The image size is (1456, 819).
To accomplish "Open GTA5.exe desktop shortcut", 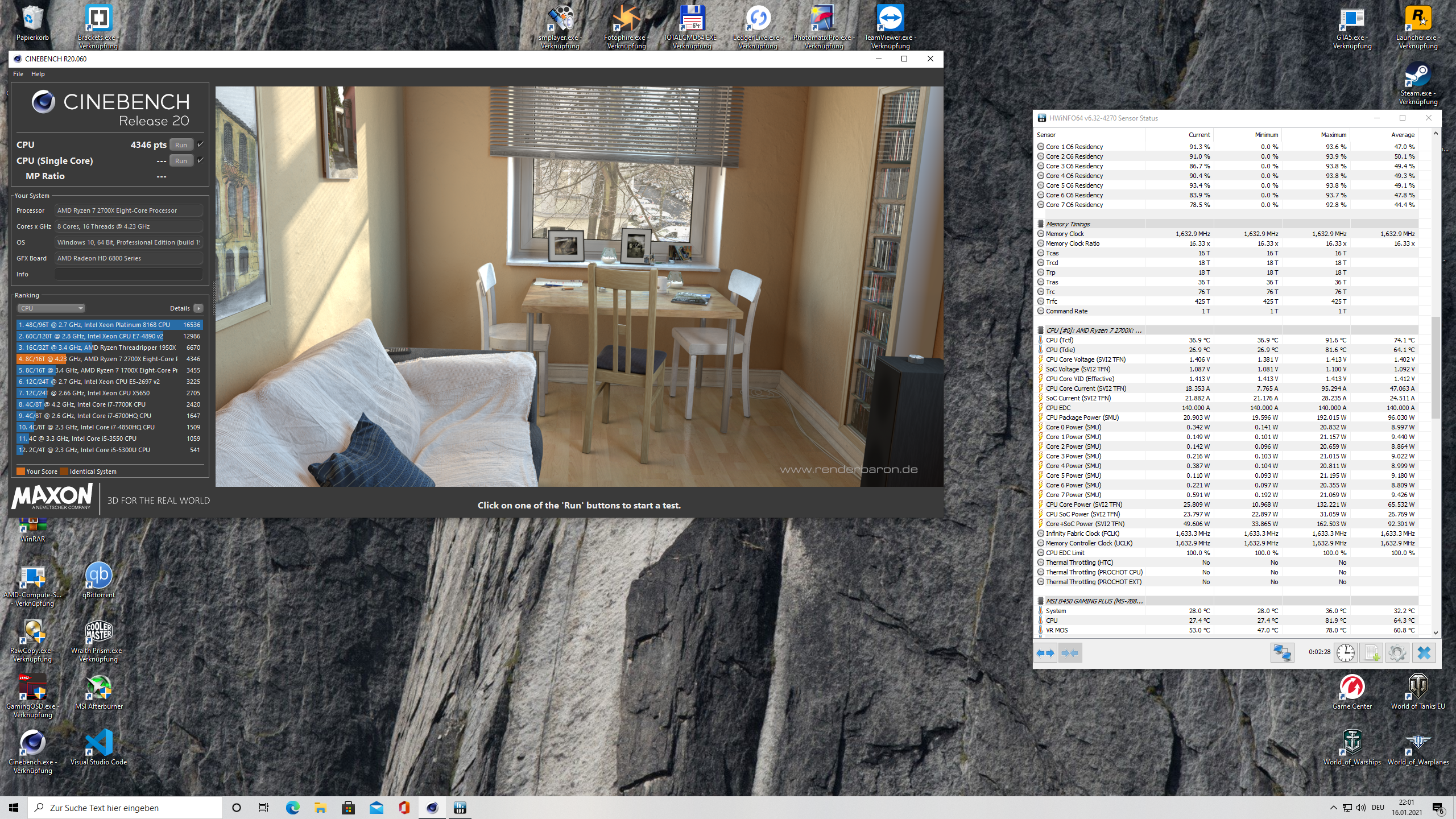I will 1352,27.
